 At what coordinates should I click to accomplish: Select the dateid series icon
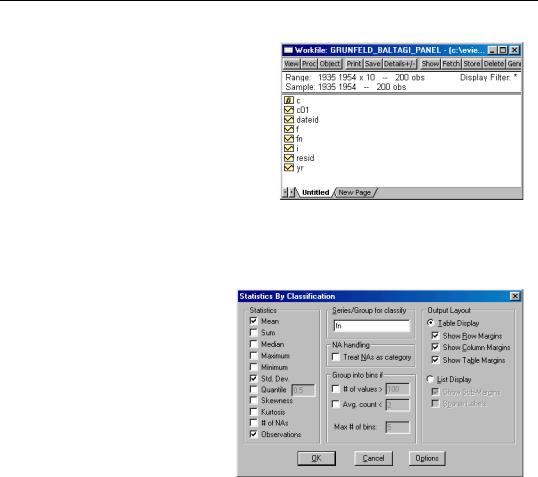pos(289,119)
